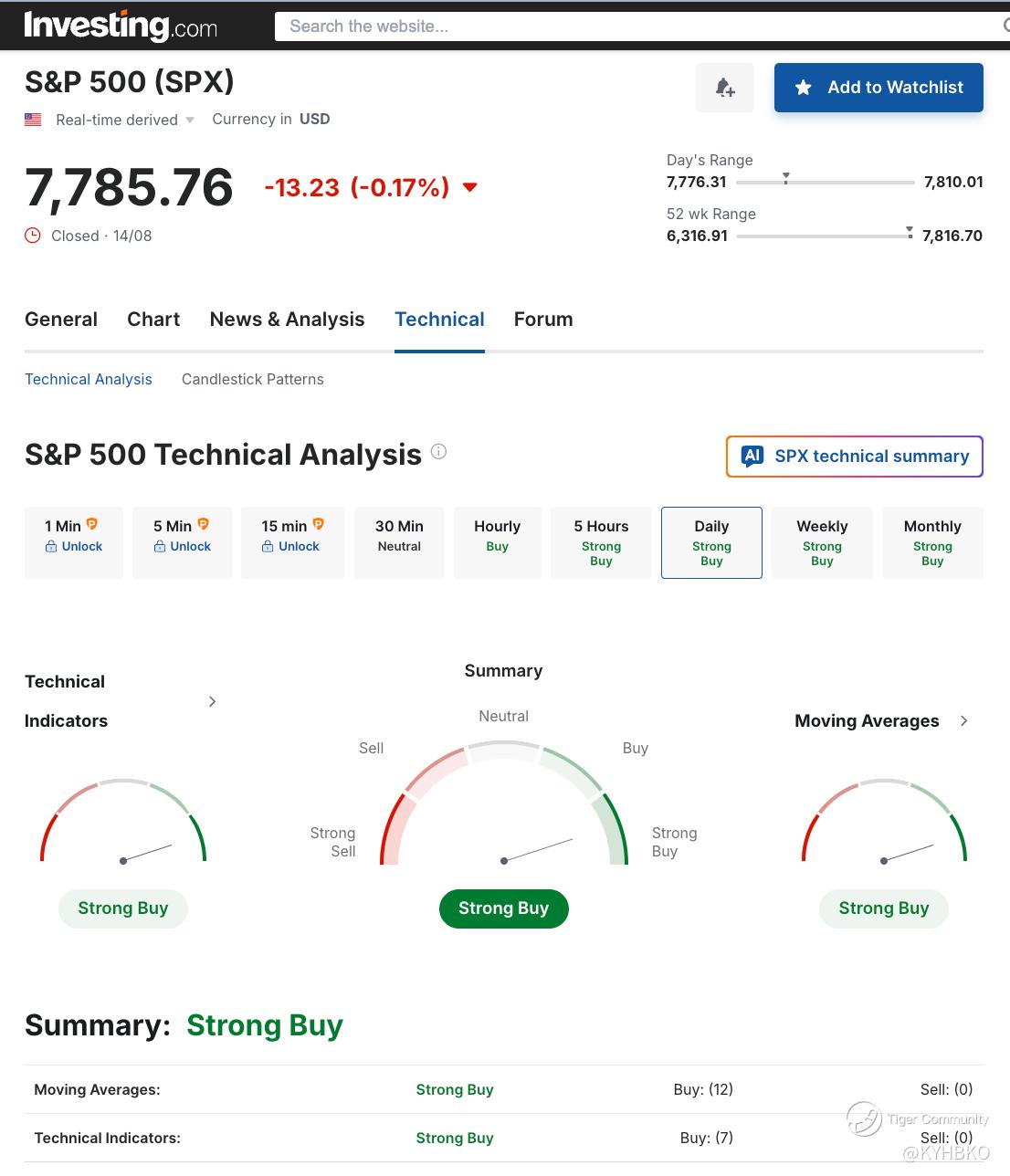Click the create alert bell icon
Screen dimensions: 1010x1176
pyautogui.click(x=725, y=88)
